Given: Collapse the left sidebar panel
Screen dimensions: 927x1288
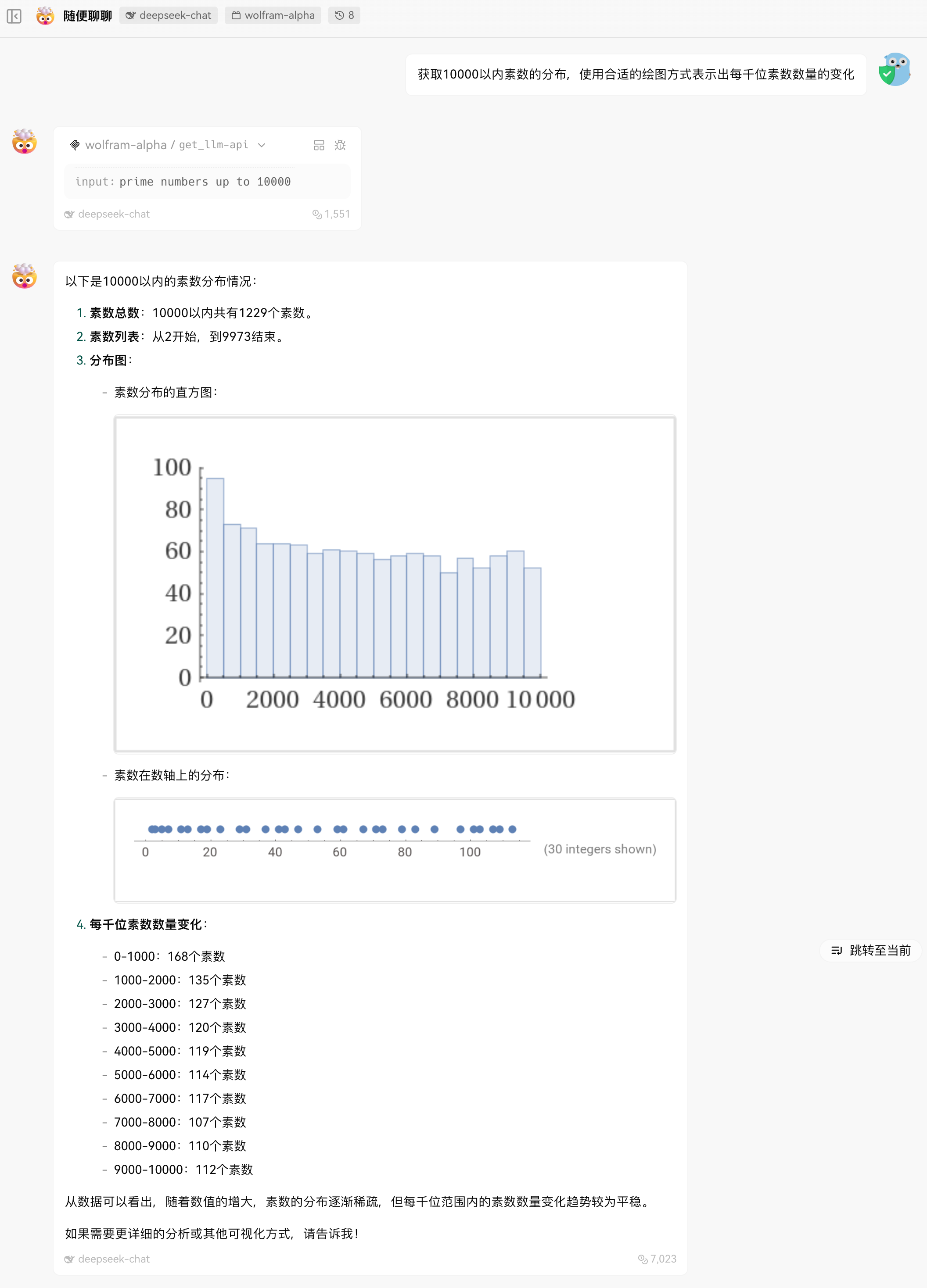Looking at the screenshot, I should [x=14, y=16].
